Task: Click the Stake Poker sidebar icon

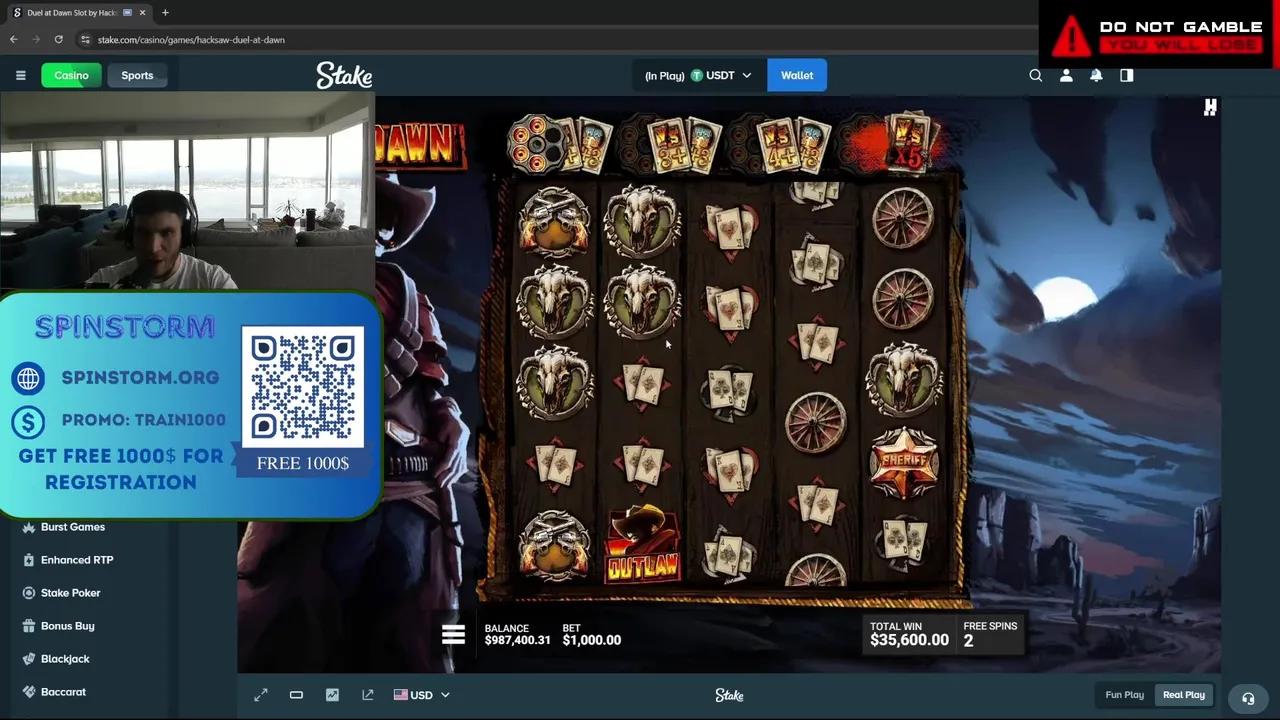Action: click(x=29, y=593)
